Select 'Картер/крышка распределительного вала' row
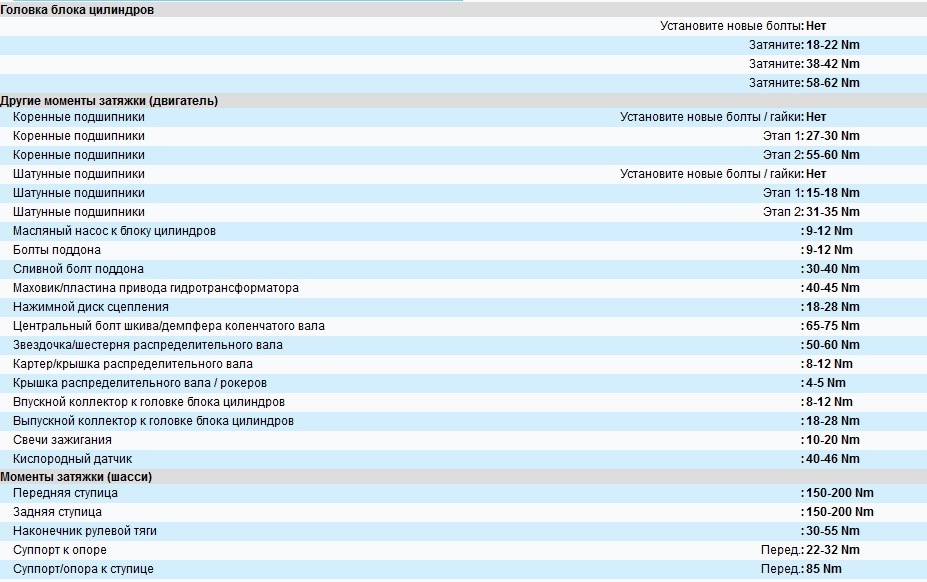This screenshot has width=927, height=582. point(464,363)
